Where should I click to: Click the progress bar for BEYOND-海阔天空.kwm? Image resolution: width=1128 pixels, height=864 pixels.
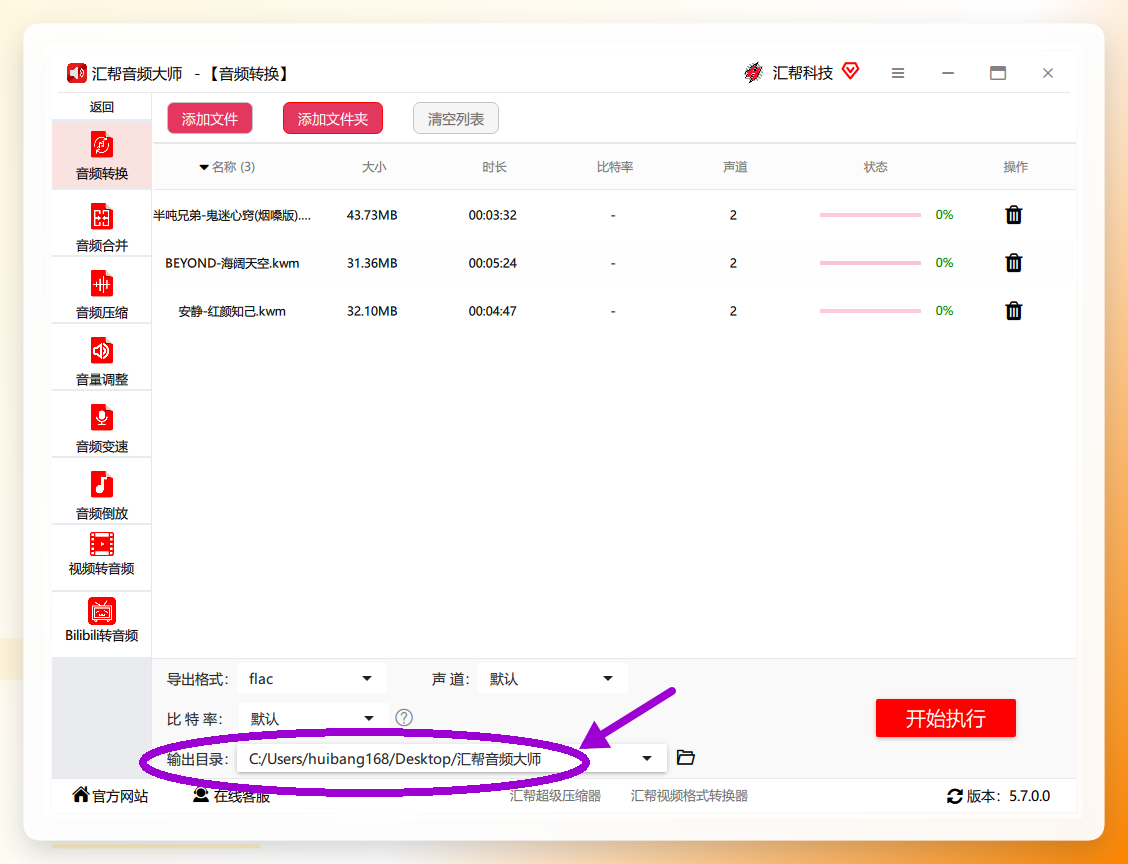(x=870, y=263)
